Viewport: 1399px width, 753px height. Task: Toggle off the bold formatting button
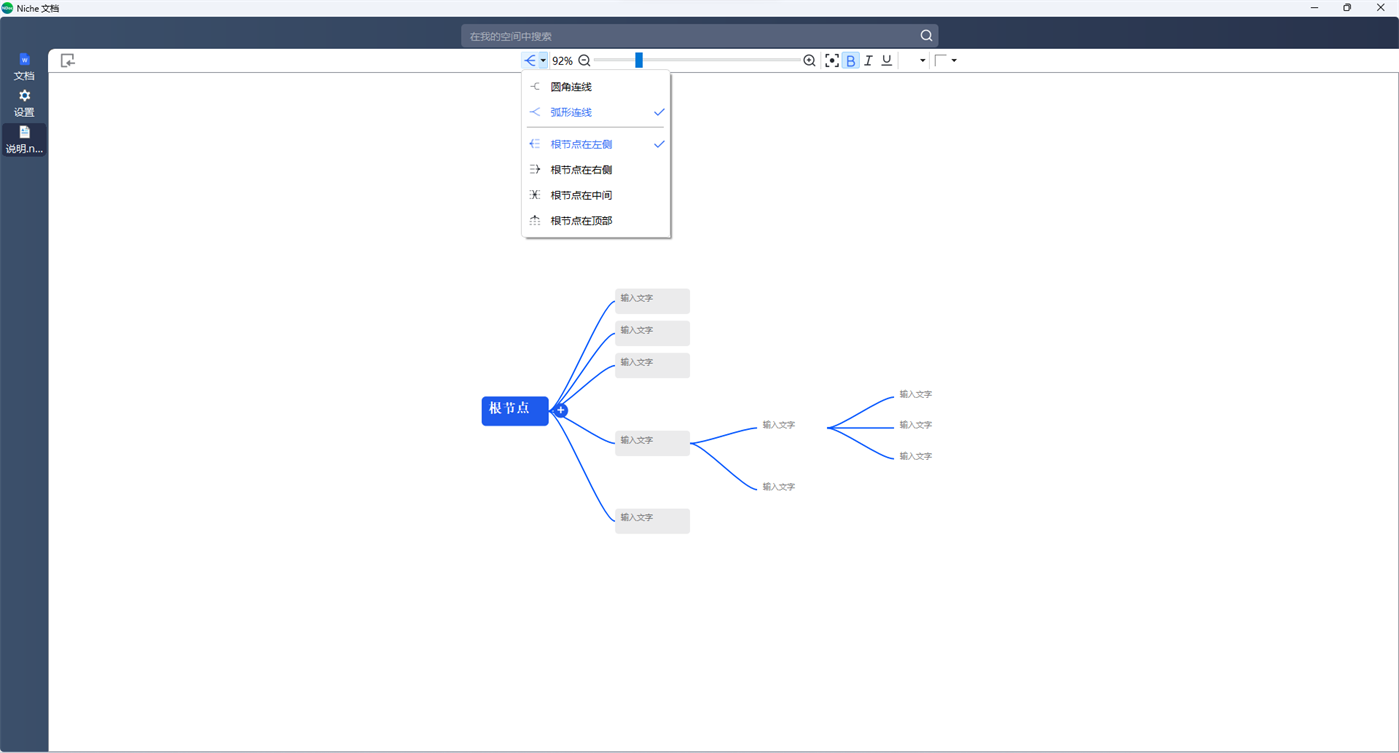coord(850,60)
